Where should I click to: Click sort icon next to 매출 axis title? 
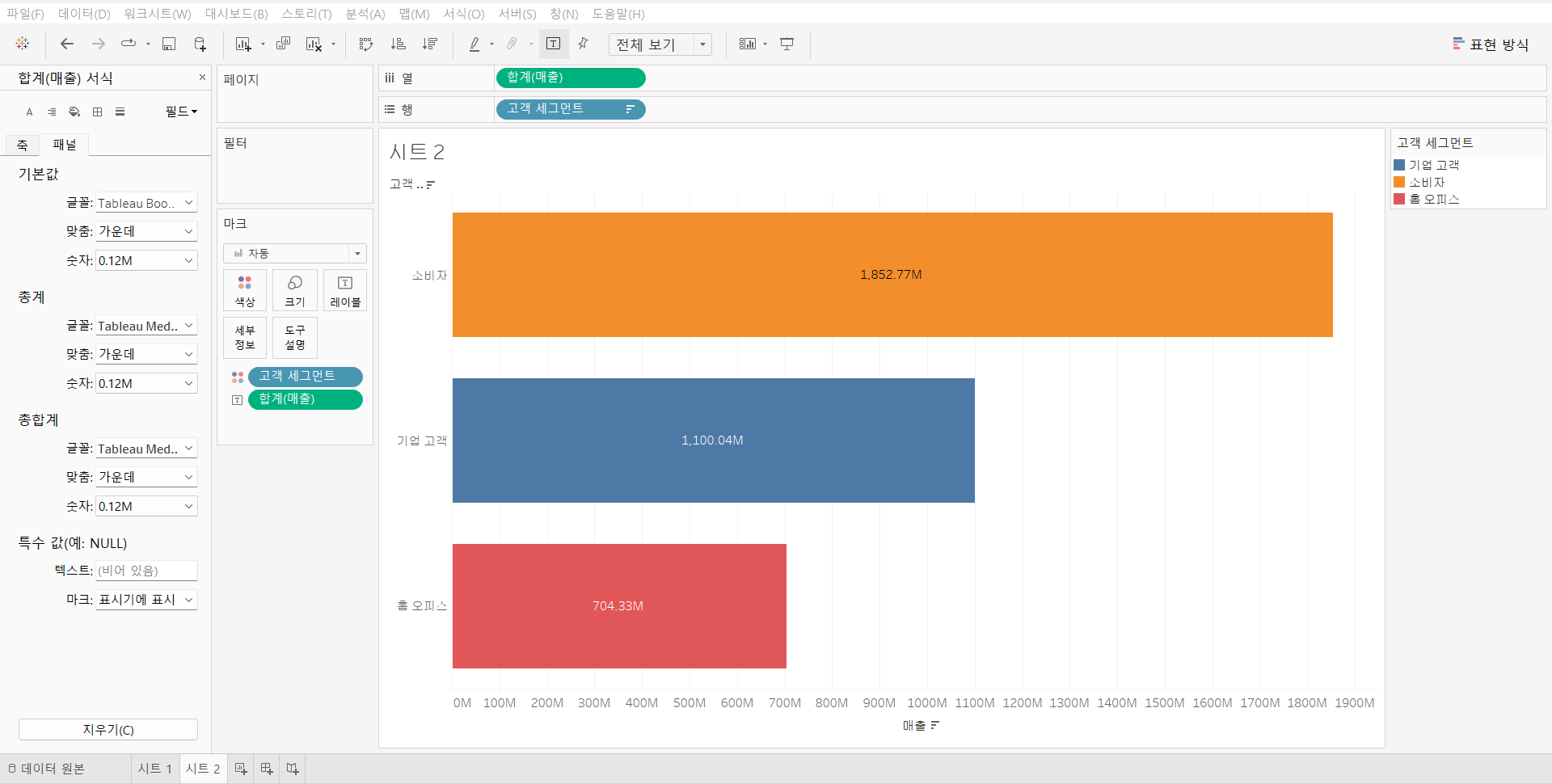(935, 726)
